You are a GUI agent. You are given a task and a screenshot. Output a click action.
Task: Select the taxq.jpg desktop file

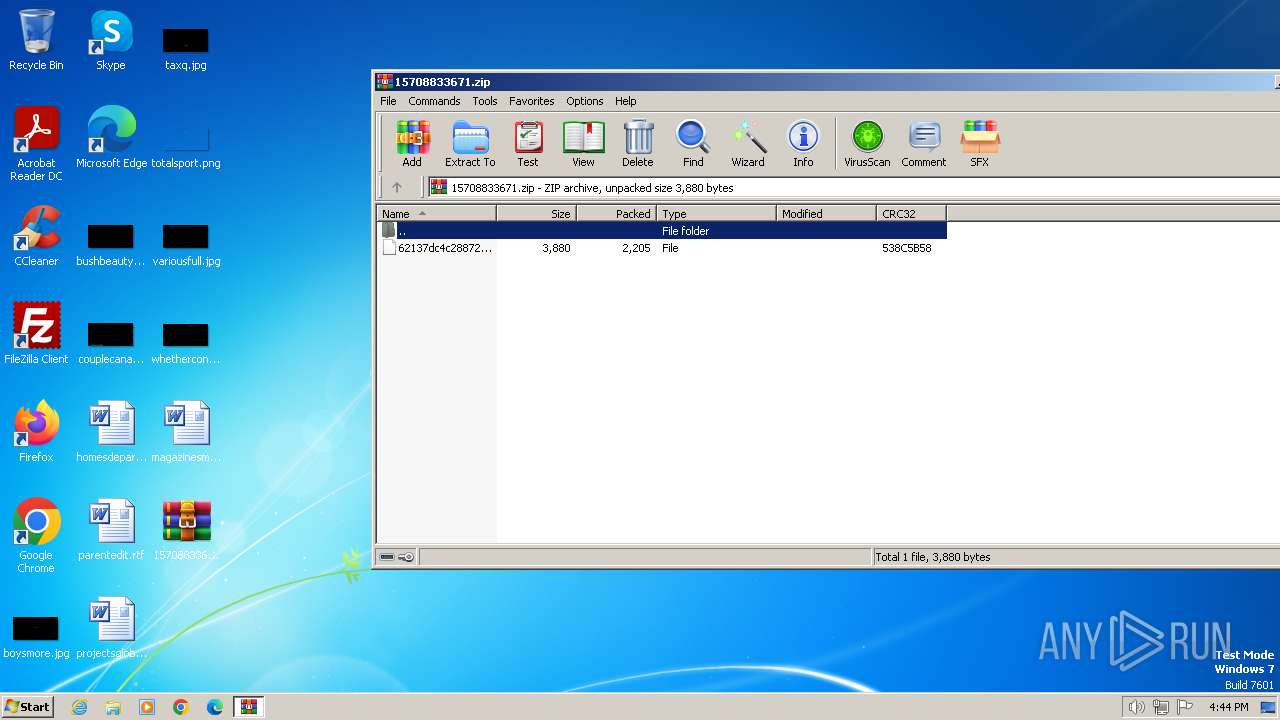[186, 49]
